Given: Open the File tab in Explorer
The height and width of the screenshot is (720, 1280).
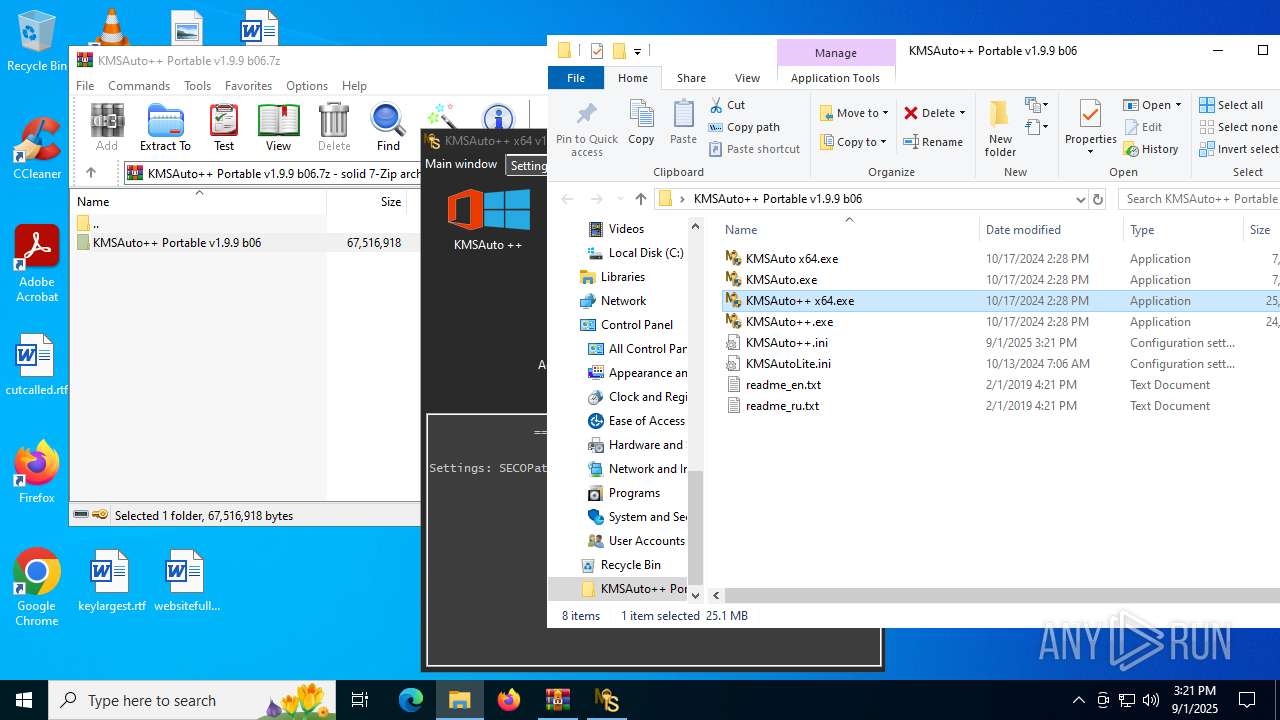Looking at the screenshot, I should coord(576,78).
